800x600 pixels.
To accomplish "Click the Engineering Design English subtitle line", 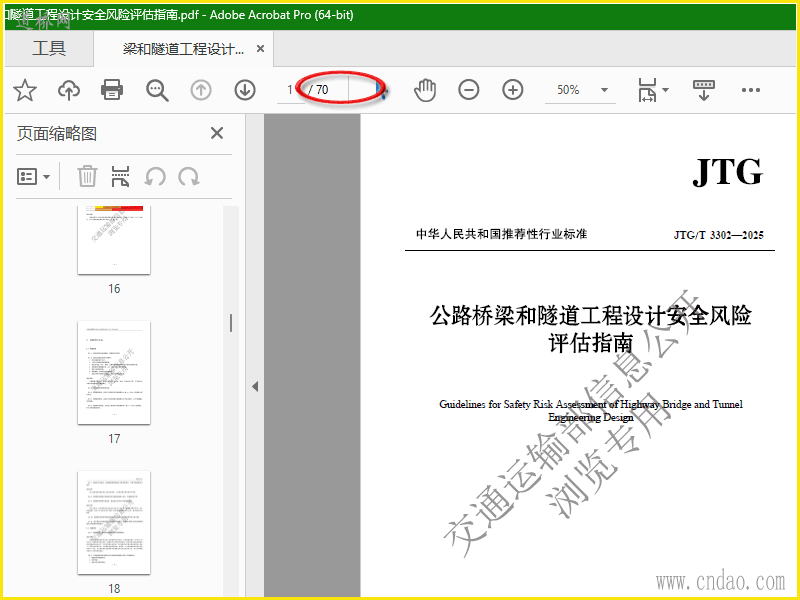I will coord(591,417).
